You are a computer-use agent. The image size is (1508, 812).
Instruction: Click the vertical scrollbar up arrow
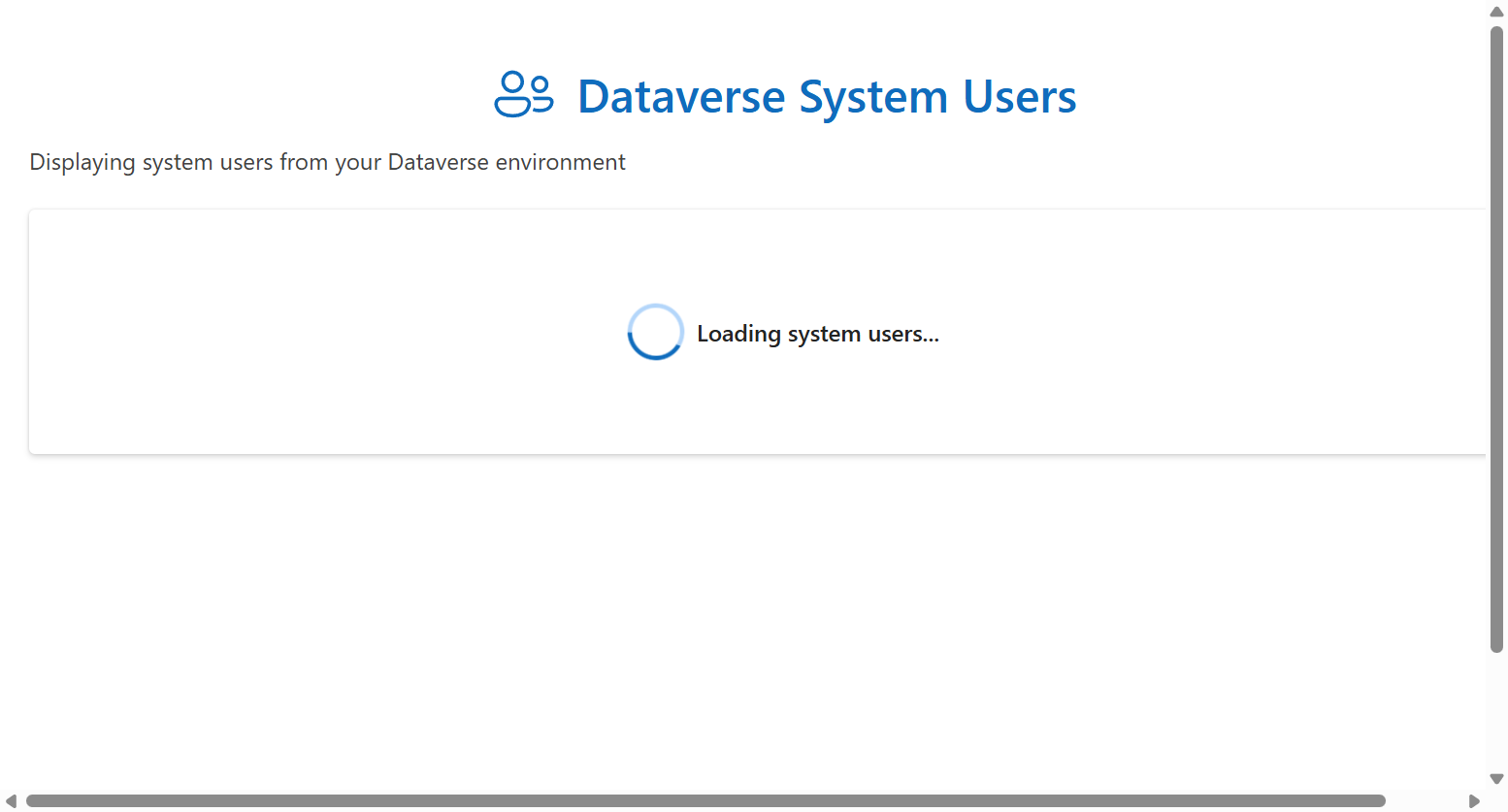(x=1497, y=11)
